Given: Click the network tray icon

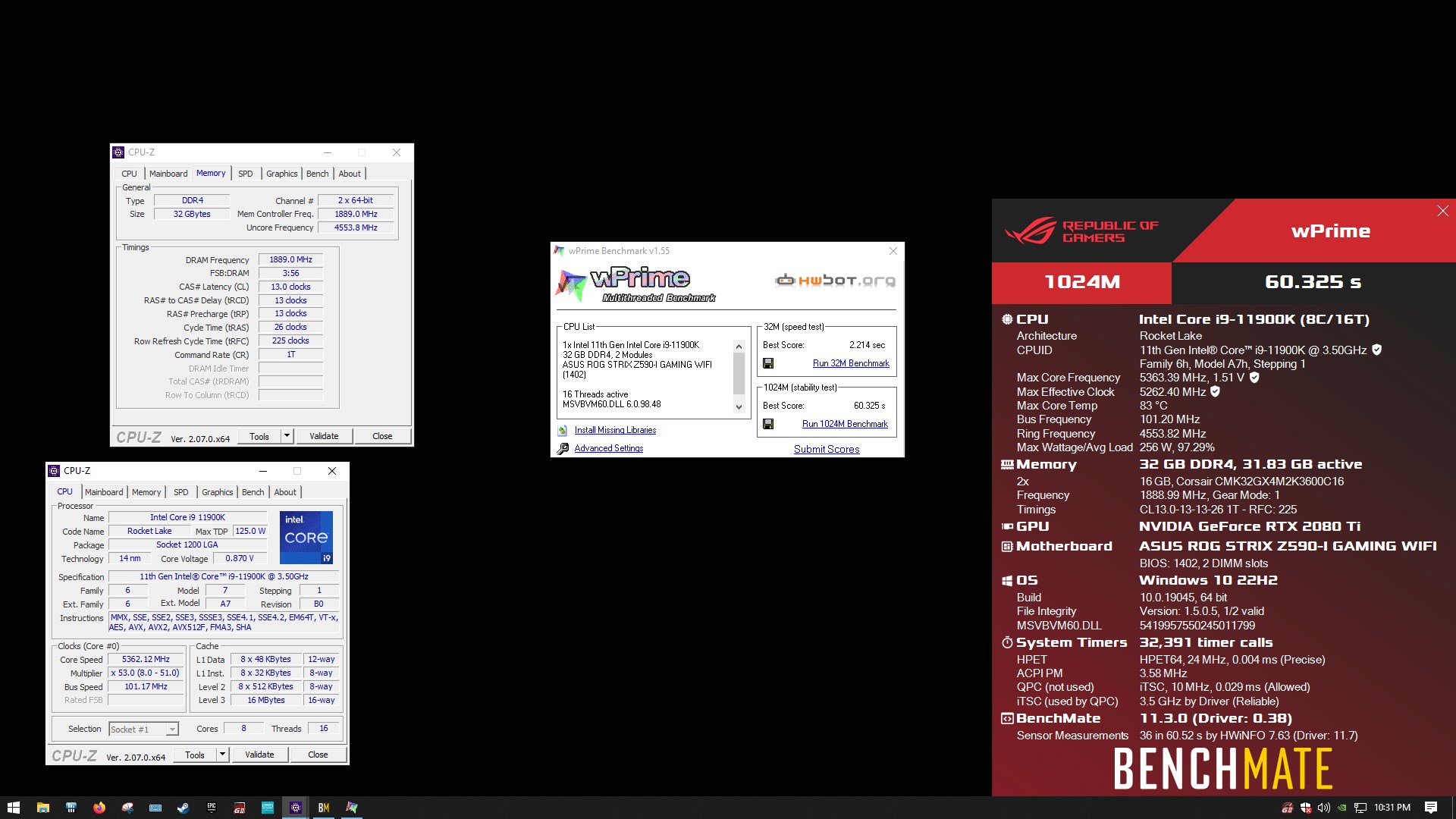Looking at the screenshot, I should pos(1360,808).
